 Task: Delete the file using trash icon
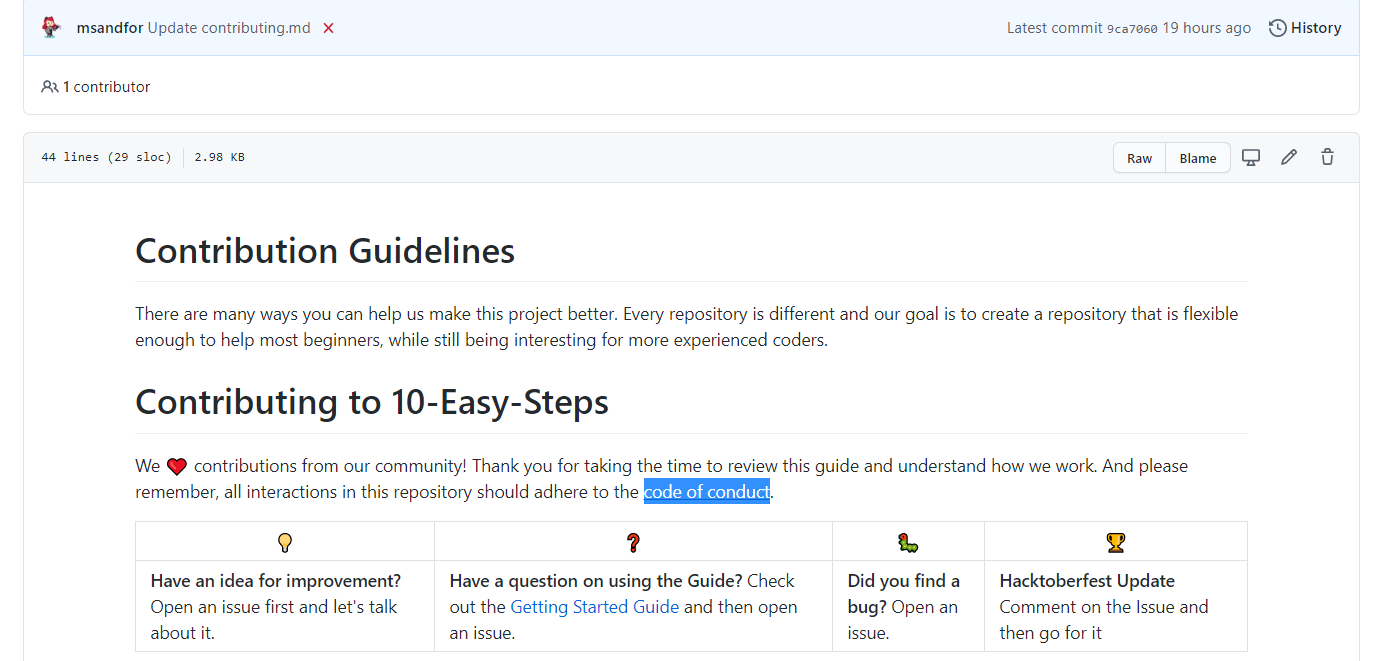point(1327,157)
